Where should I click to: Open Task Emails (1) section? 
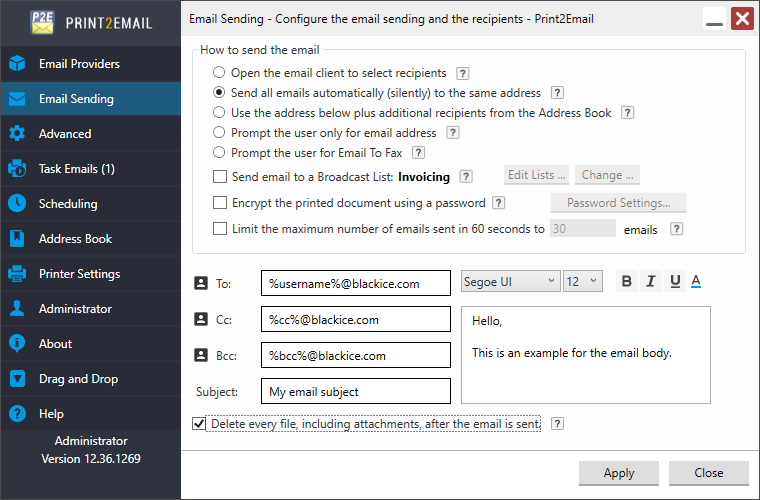pyautogui.click(x=91, y=169)
